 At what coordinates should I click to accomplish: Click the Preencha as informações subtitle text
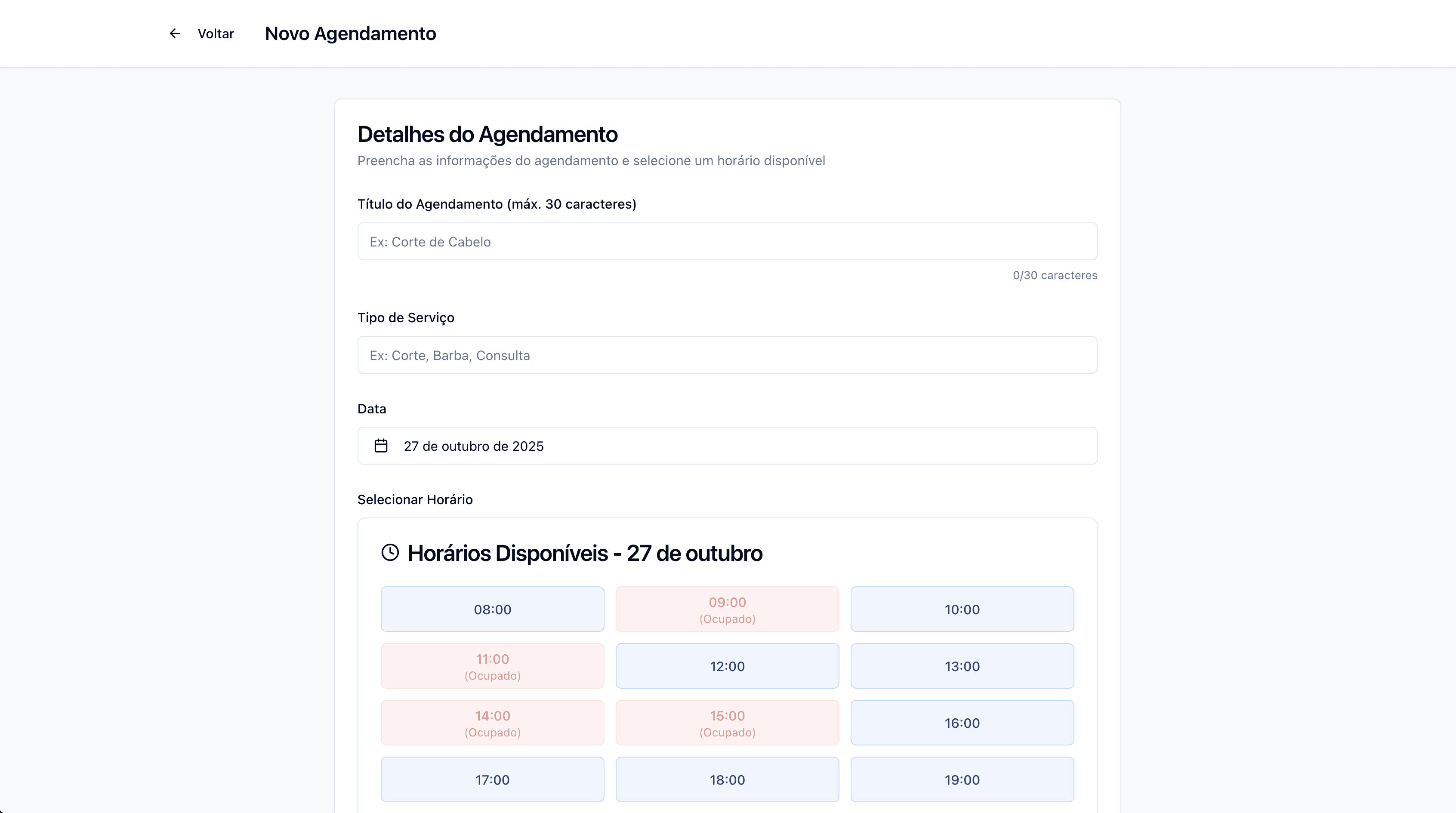pyautogui.click(x=591, y=161)
